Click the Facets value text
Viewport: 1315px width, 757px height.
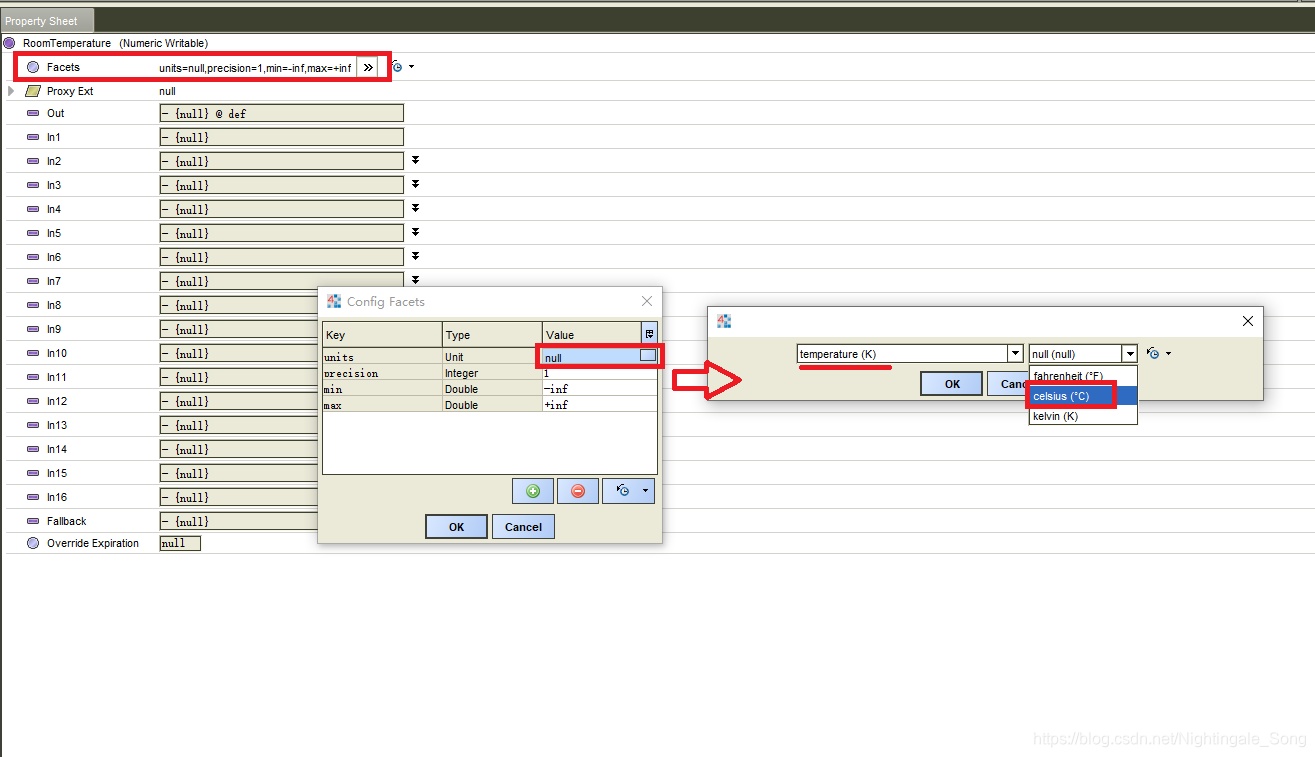(255, 67)
